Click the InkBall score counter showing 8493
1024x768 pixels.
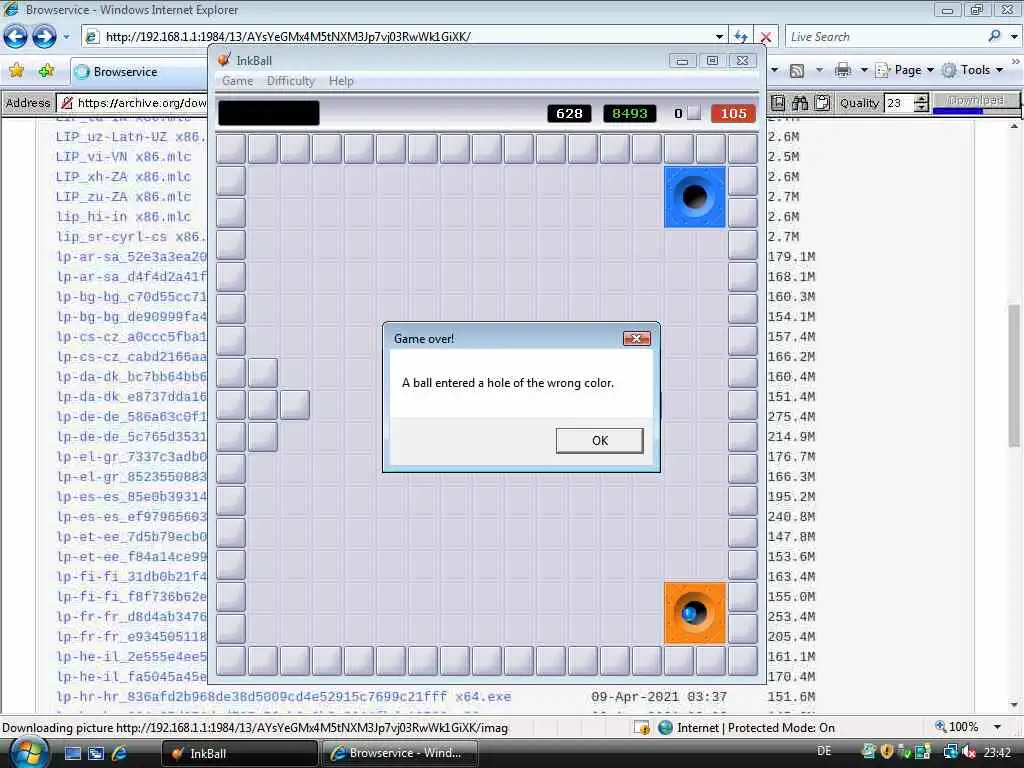click(x=629, y=114)
